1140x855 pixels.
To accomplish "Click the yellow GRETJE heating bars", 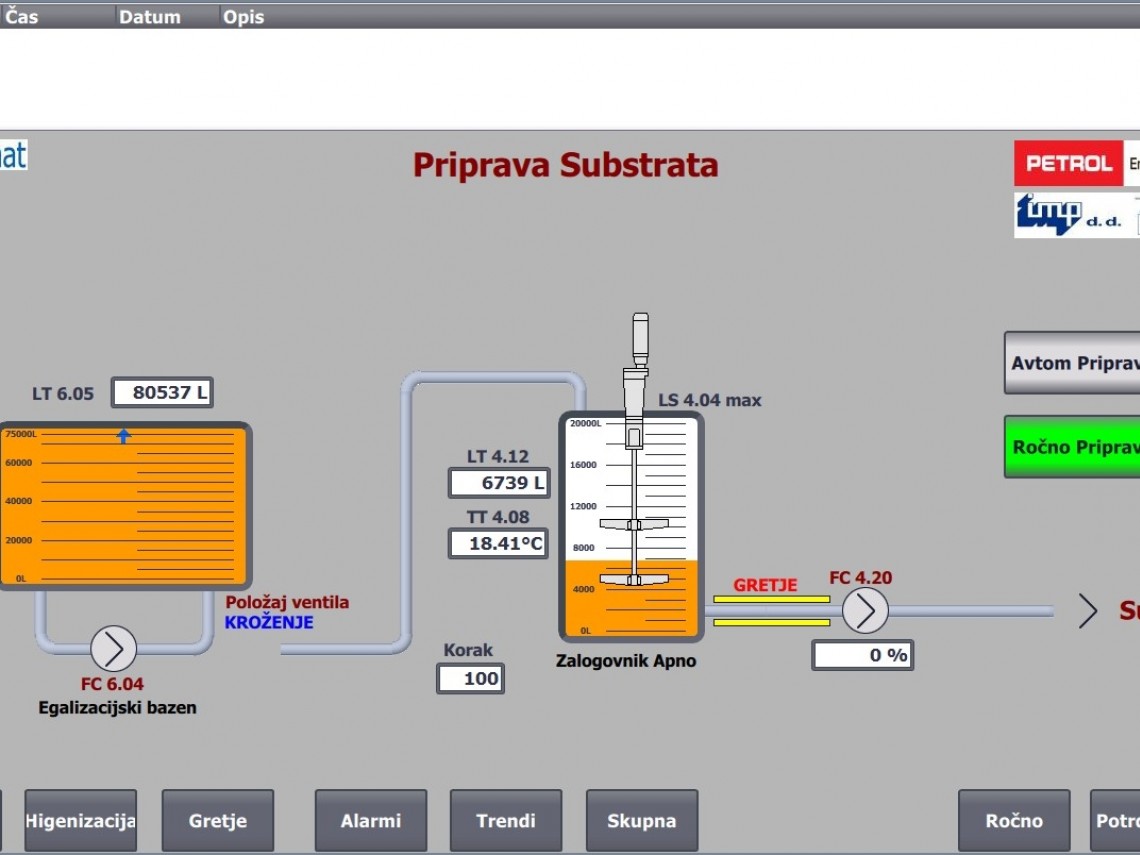I will pyautogui.click(x=771, y=611).
